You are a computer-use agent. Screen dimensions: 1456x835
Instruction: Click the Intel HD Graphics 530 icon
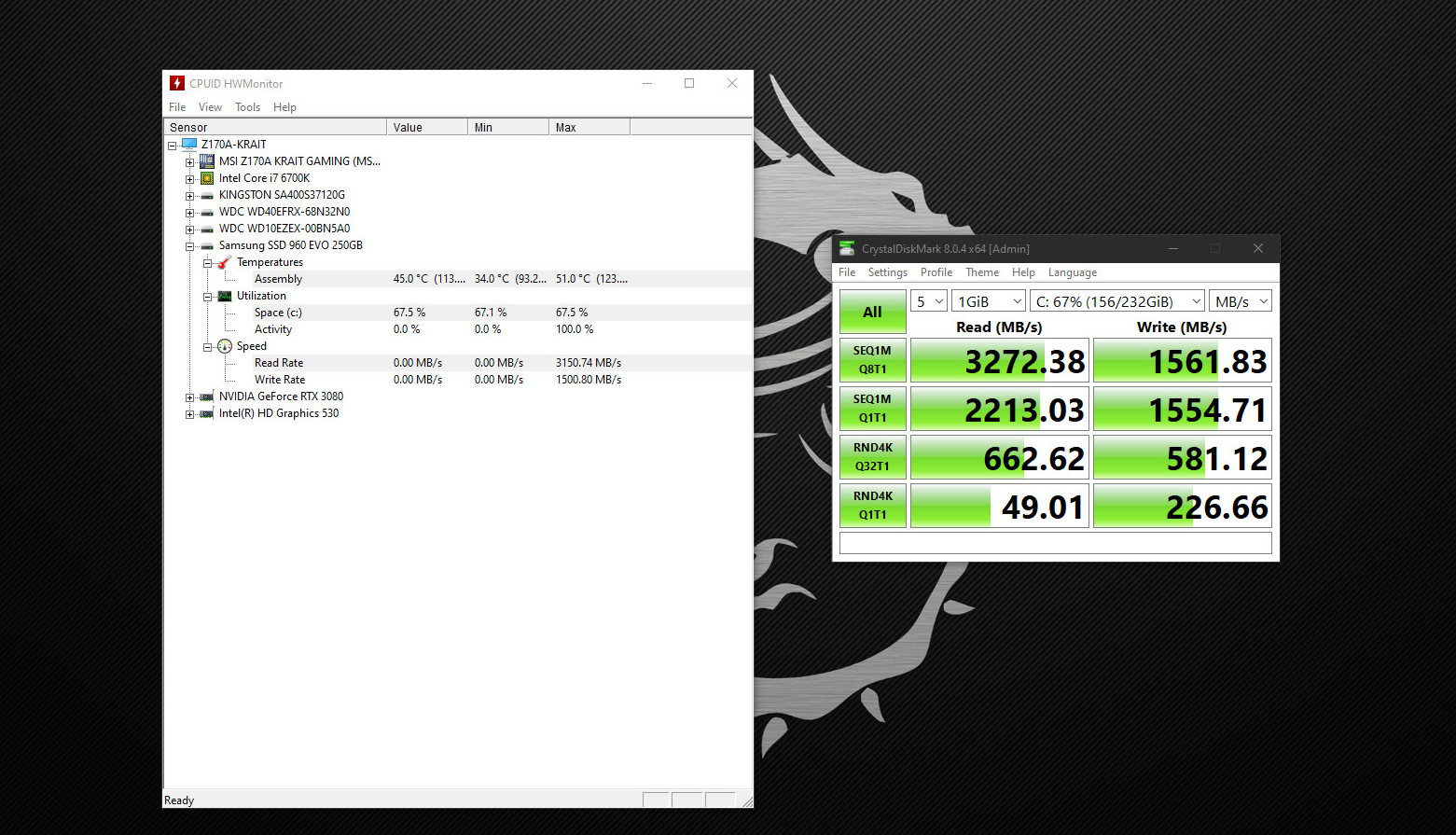(x=207, y=414)
